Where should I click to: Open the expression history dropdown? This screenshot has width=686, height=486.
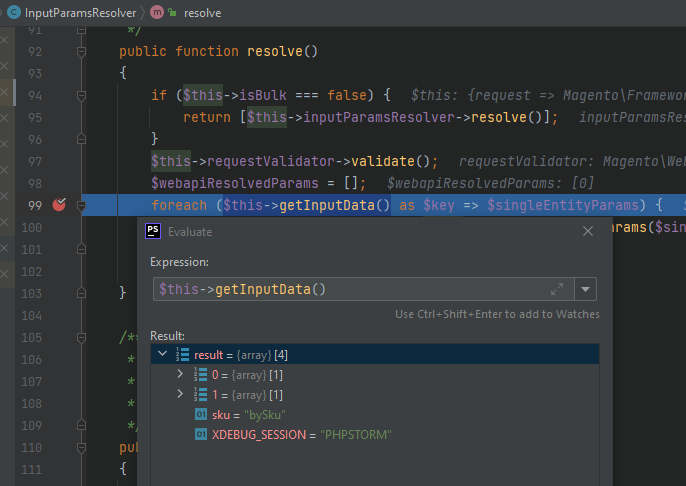click(585, 289)
